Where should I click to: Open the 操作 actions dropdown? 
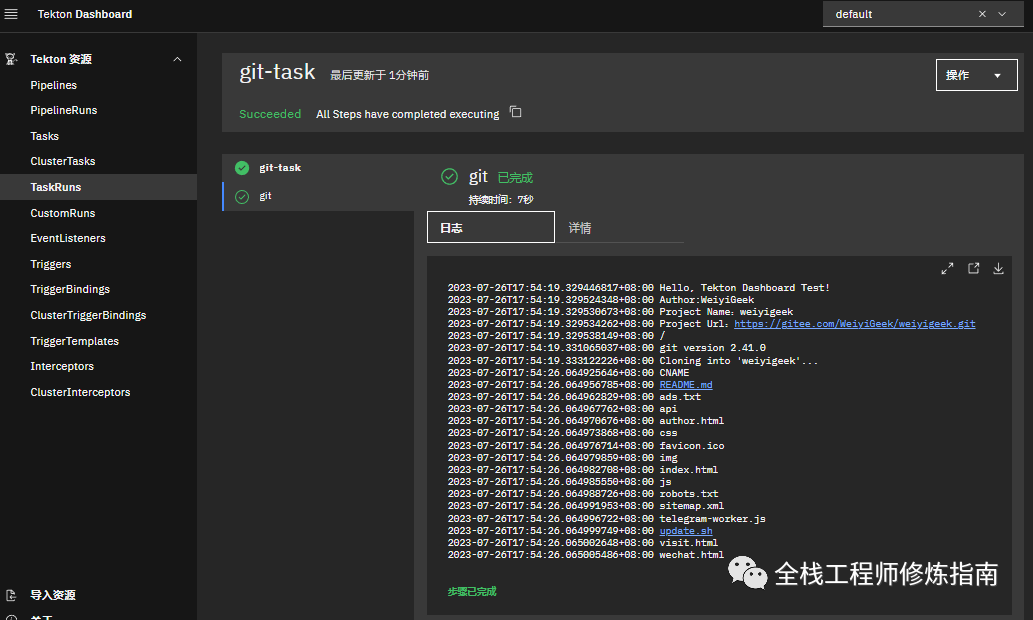click(976, 75)
